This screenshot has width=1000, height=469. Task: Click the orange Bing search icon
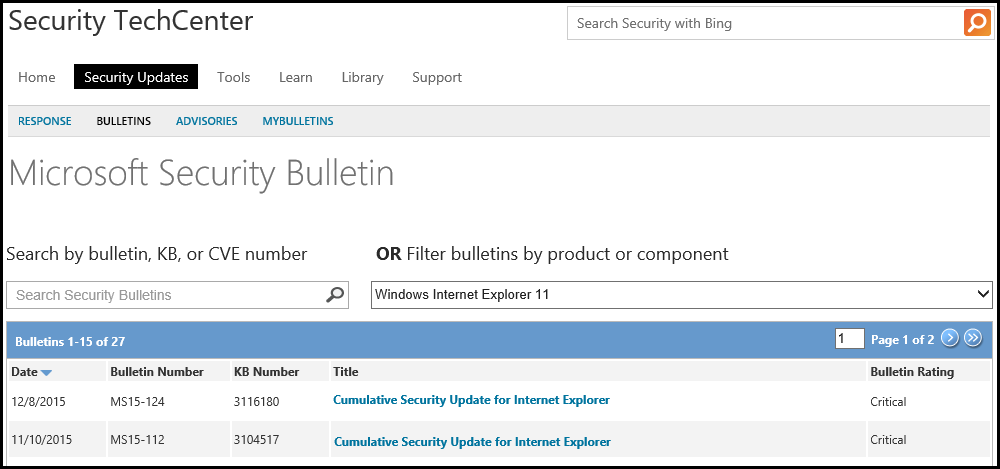pyautogui.click(x=977, y=23)
